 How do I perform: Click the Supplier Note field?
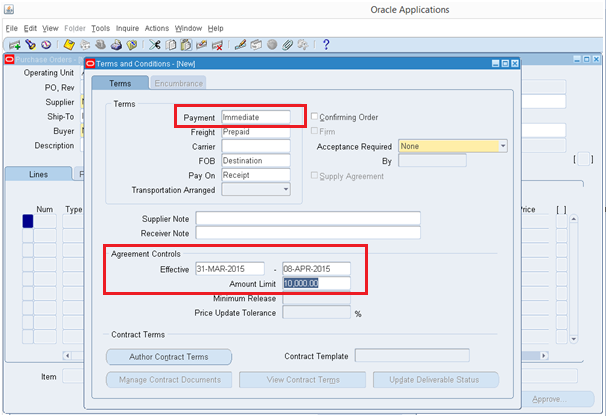pos(308,218)
